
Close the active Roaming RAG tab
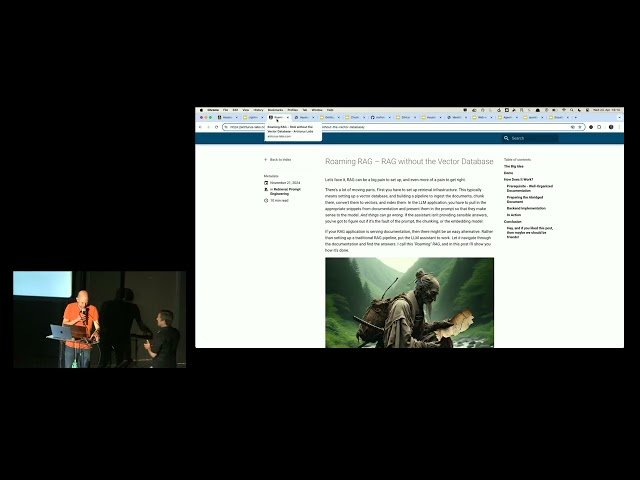pyautogui.click(x=287, y=117)
